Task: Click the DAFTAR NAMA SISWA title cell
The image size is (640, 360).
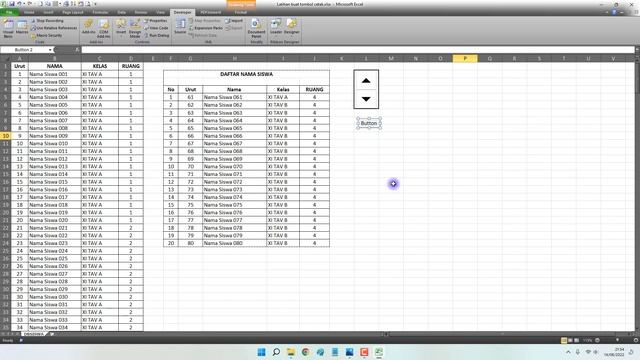Action: click(247, 74)
